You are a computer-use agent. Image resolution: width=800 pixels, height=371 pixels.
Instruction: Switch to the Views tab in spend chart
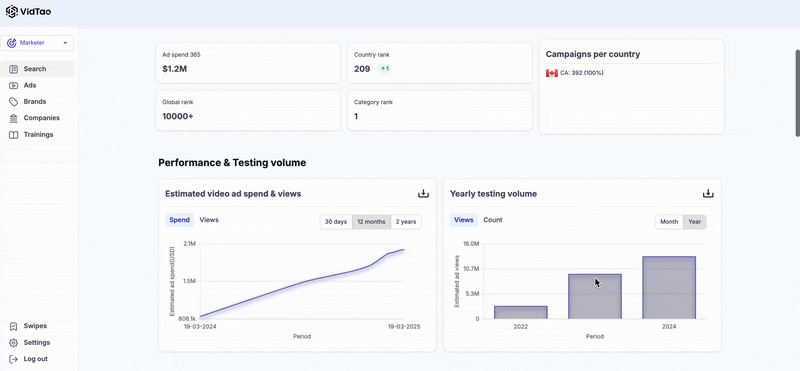209,220
